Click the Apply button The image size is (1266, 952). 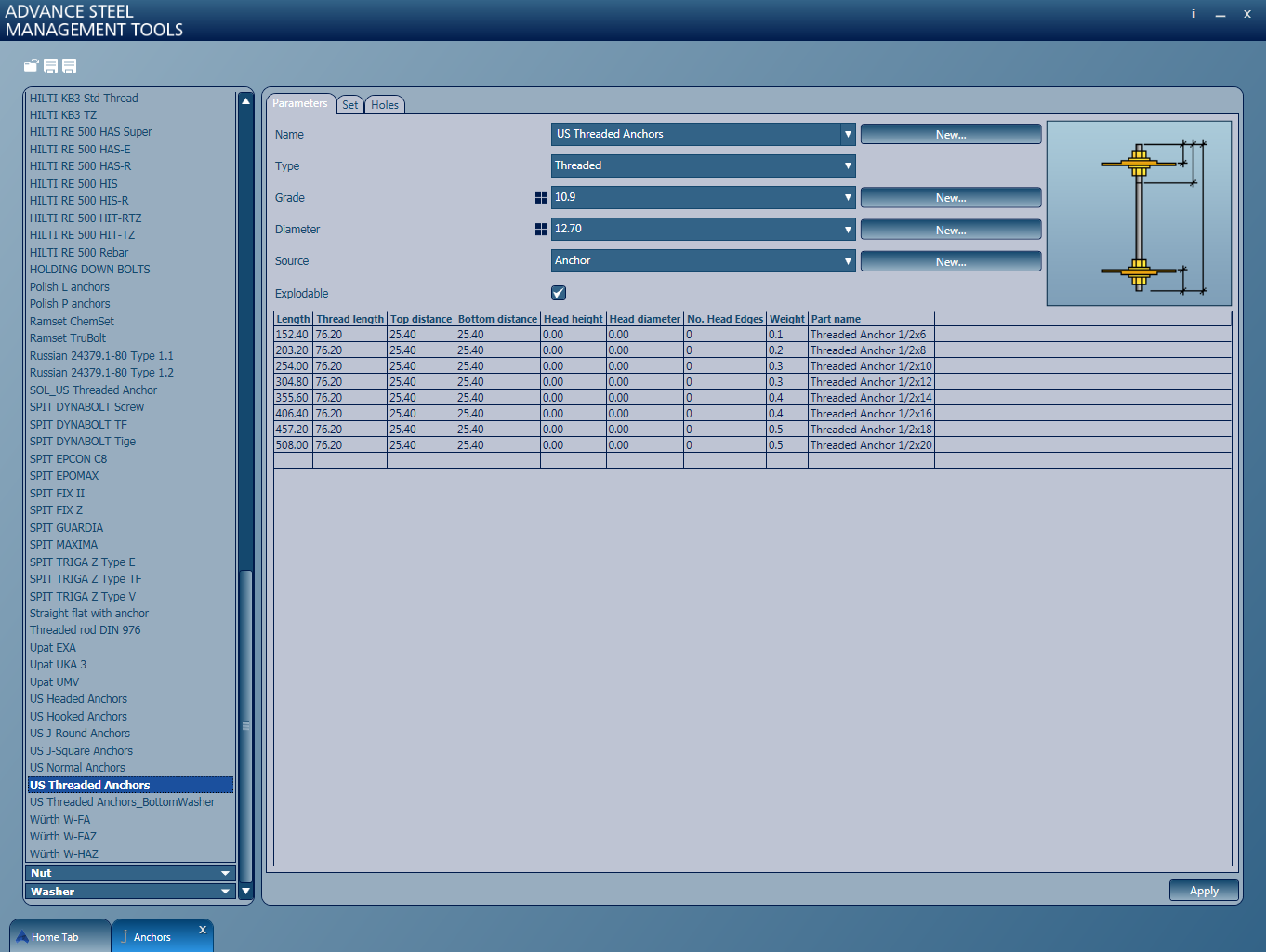[x=1204, y=891]
